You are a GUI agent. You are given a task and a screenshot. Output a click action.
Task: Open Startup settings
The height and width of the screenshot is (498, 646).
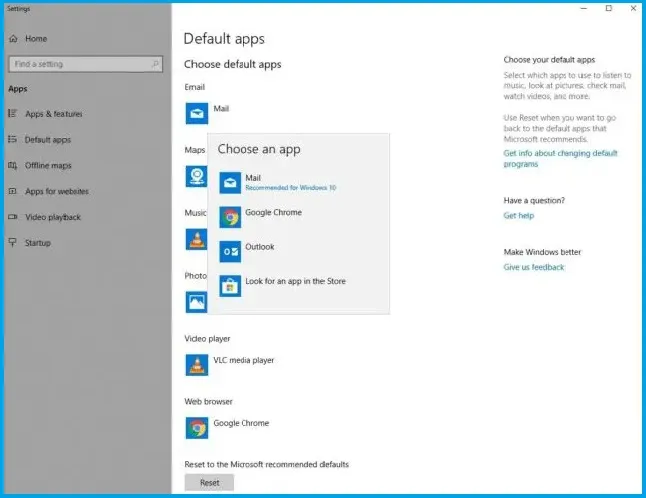[x=37, y=243]
